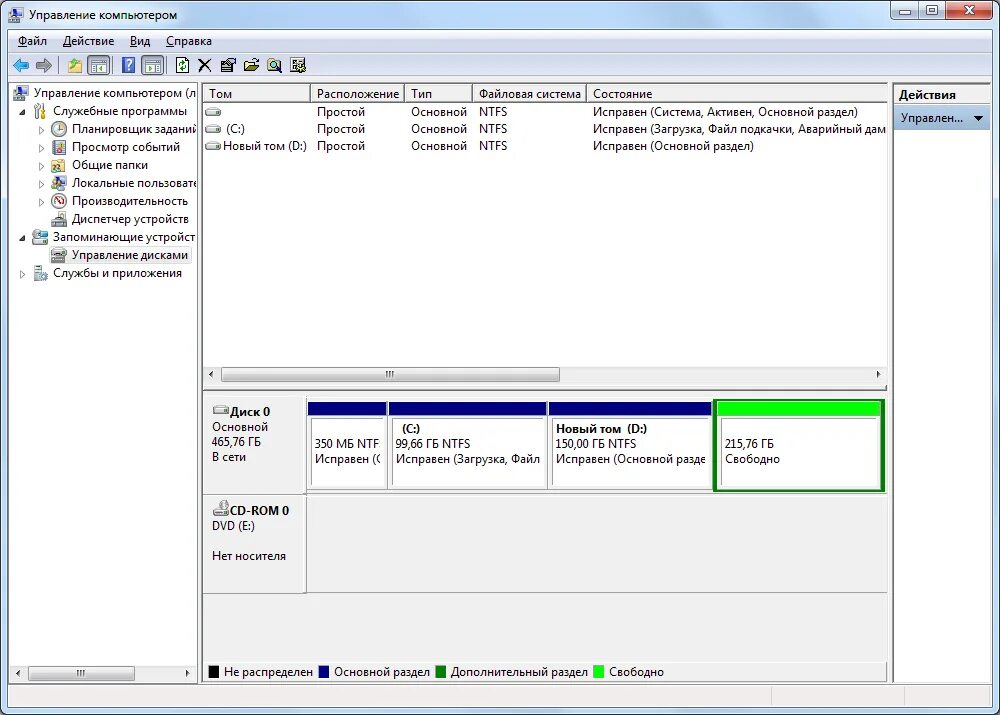Click the blue Back arrow in toolbar
This screenshot has width=1000, height=715.
pyautogui.click(x=21, y=65)
